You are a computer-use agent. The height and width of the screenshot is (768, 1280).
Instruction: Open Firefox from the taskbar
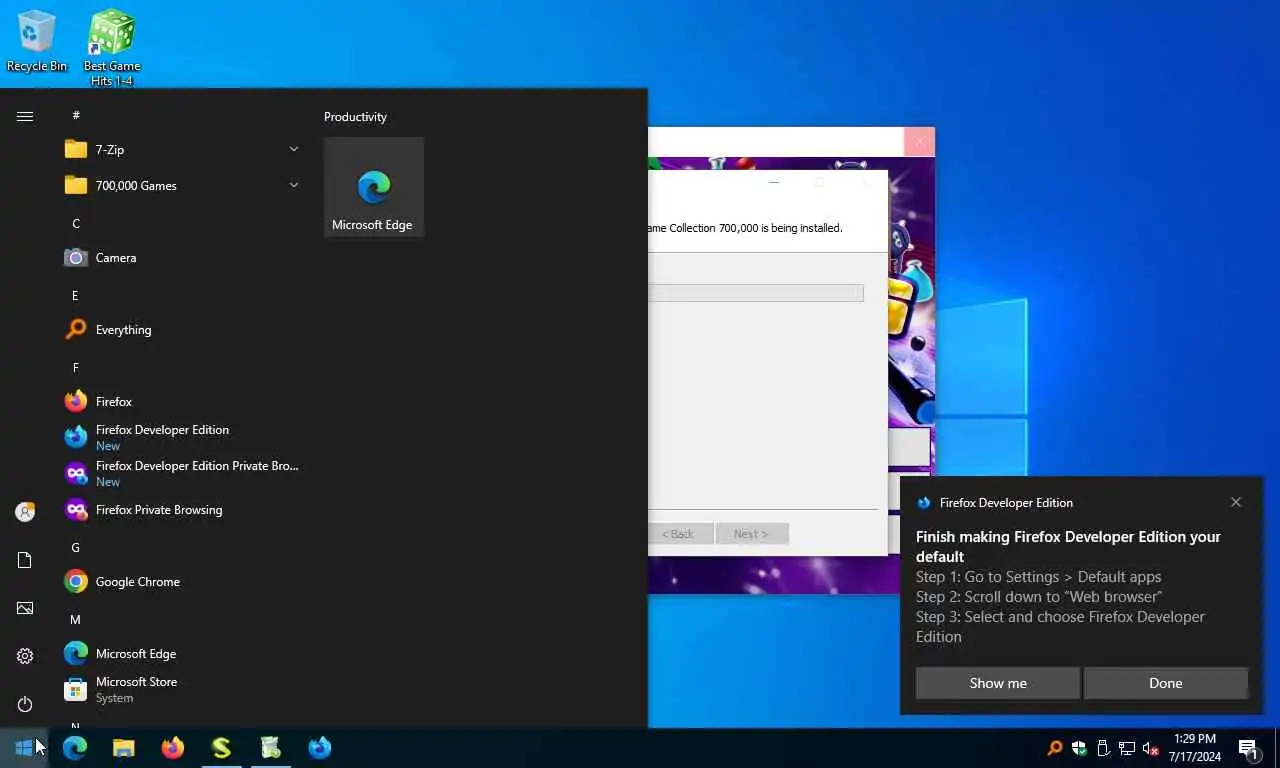173,748
